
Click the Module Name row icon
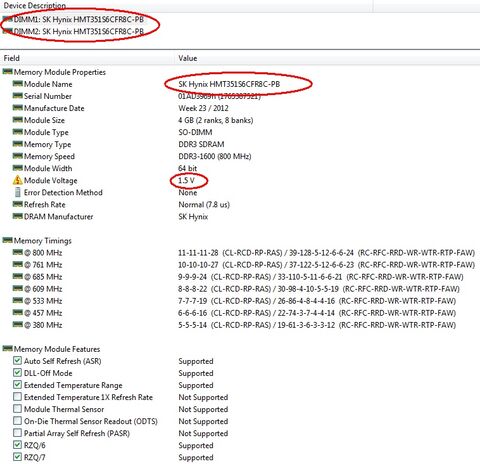point(18,84)
